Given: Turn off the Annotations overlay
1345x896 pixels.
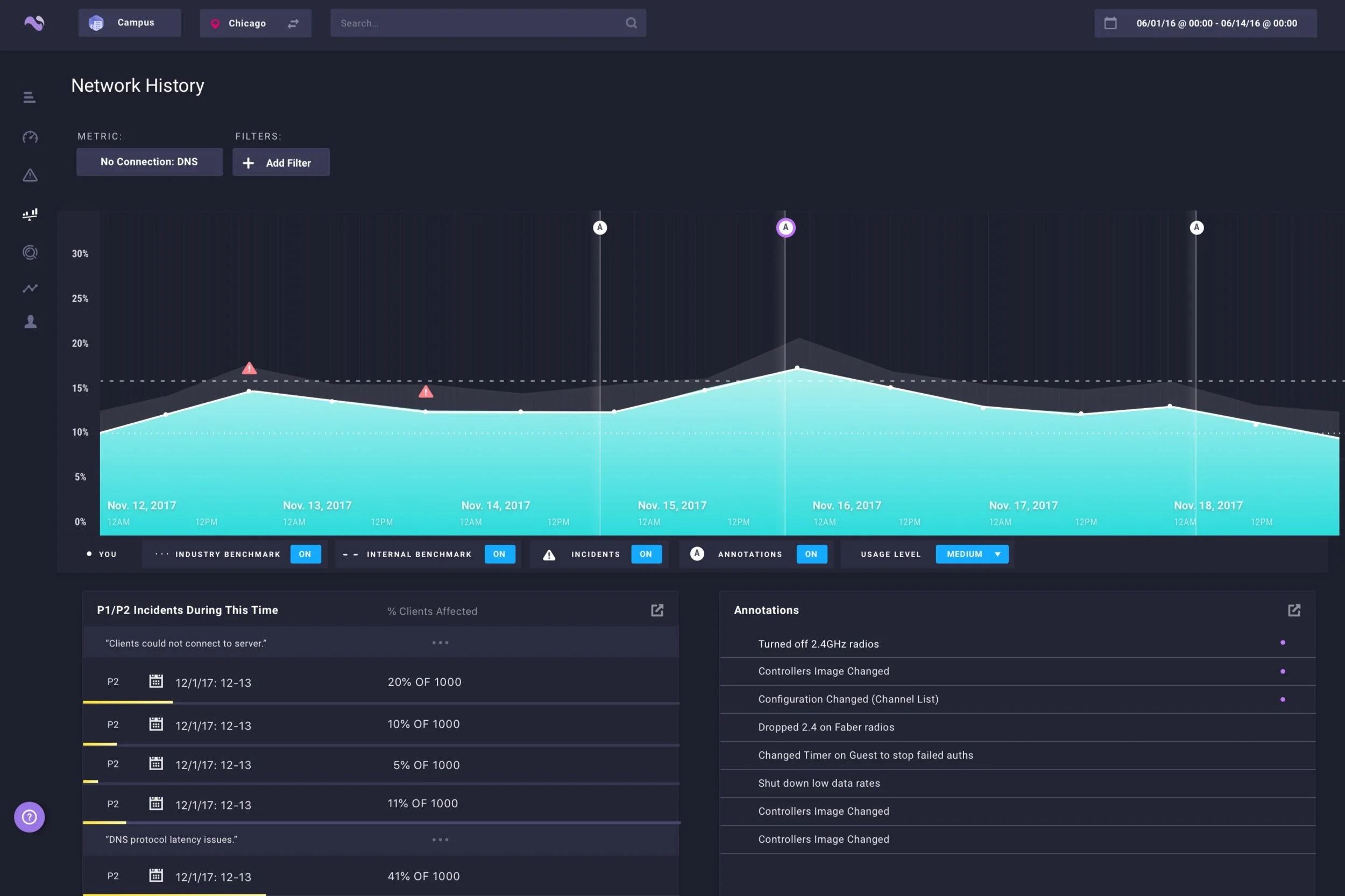Looking at the screenshot, I should tap(811, 554).
